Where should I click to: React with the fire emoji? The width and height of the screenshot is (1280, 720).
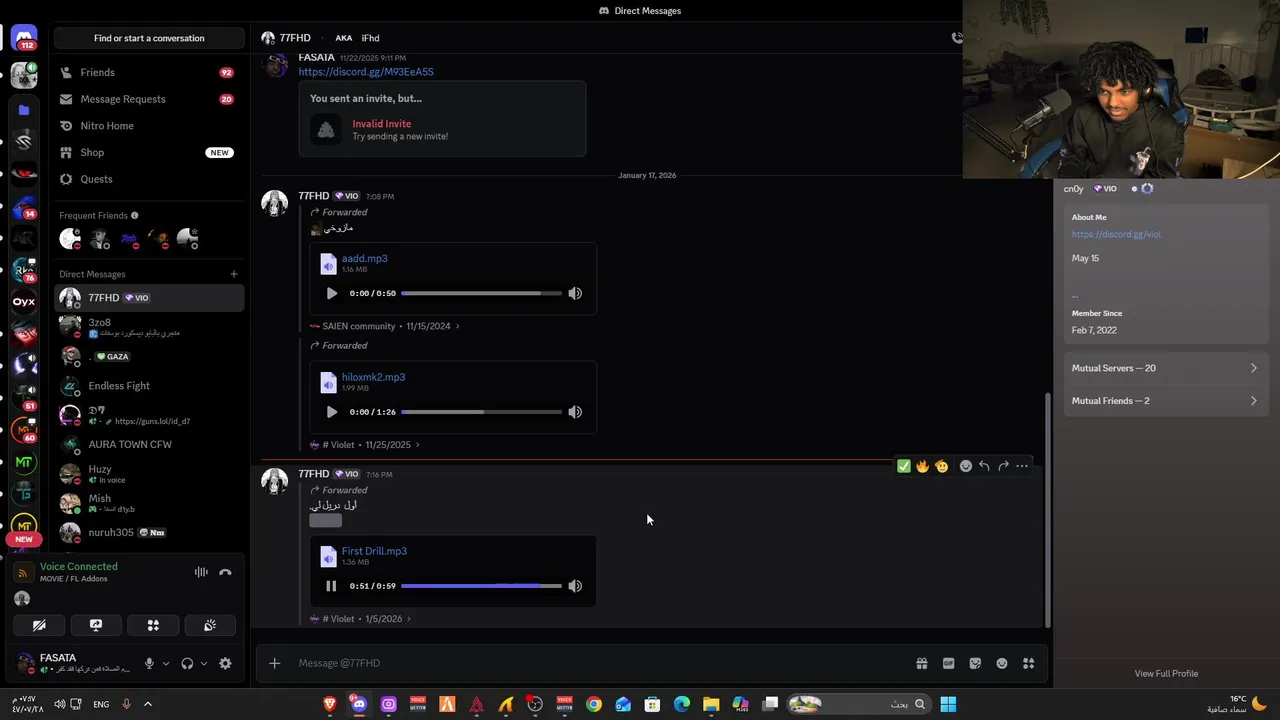pyautogui.click(x=922, y=466)
